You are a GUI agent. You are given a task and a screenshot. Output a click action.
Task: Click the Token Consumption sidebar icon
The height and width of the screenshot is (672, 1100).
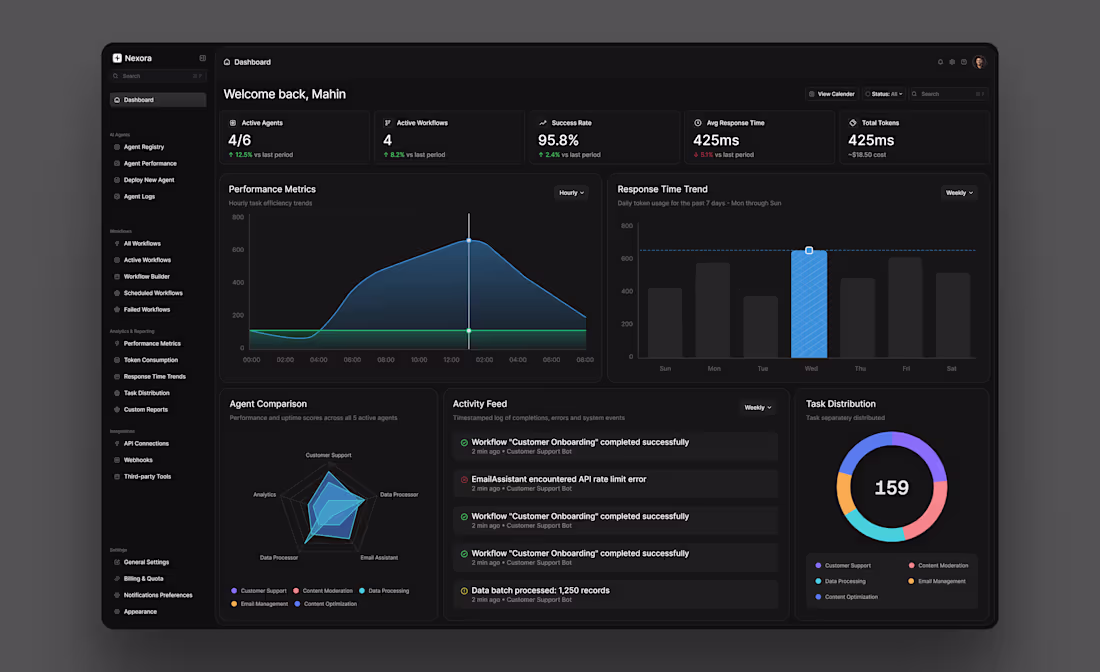pos(117,360)
